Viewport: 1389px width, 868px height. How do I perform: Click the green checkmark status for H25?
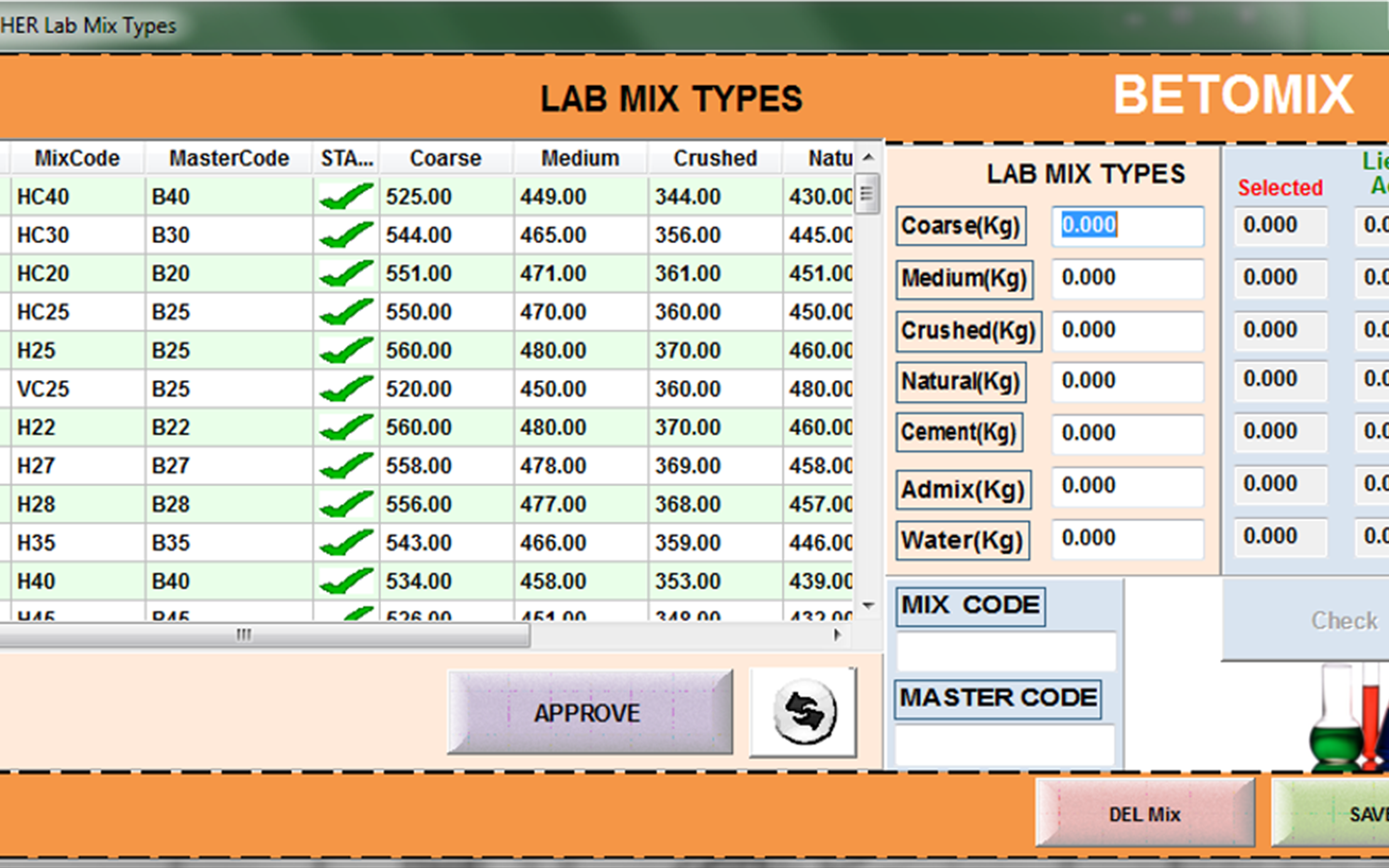pos(346,351)
